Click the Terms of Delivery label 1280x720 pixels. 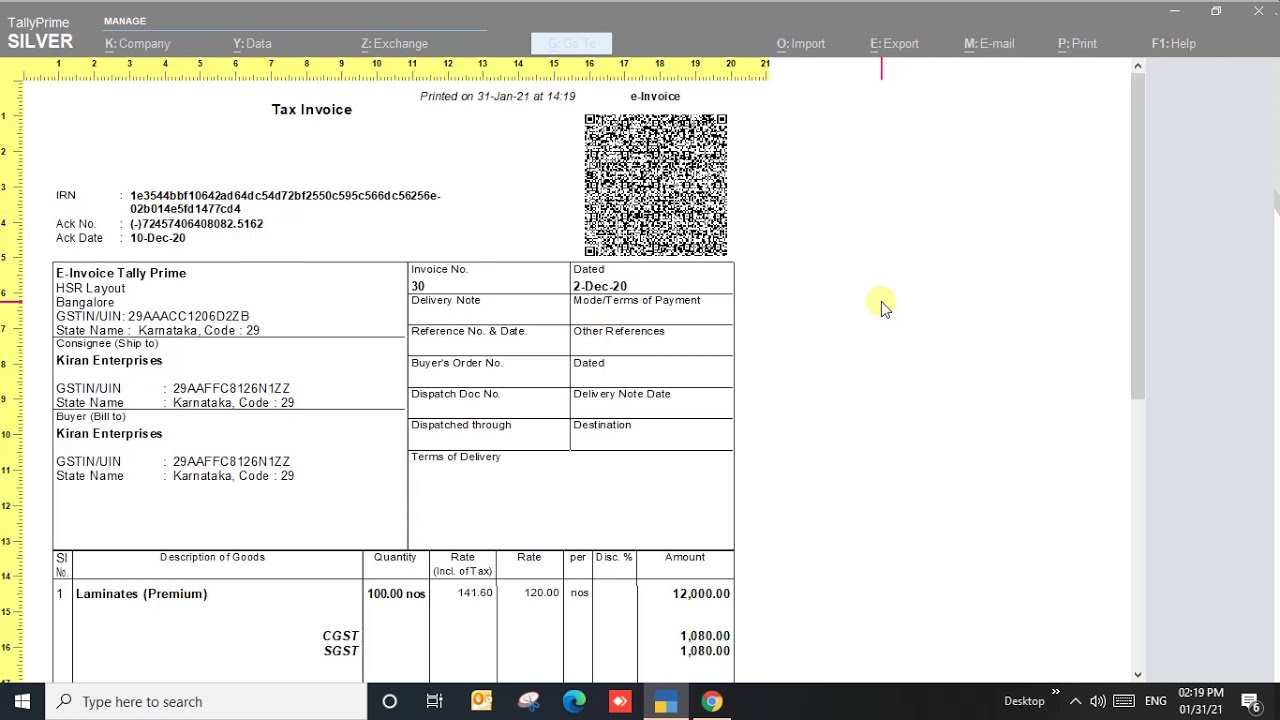coord(456,457)
